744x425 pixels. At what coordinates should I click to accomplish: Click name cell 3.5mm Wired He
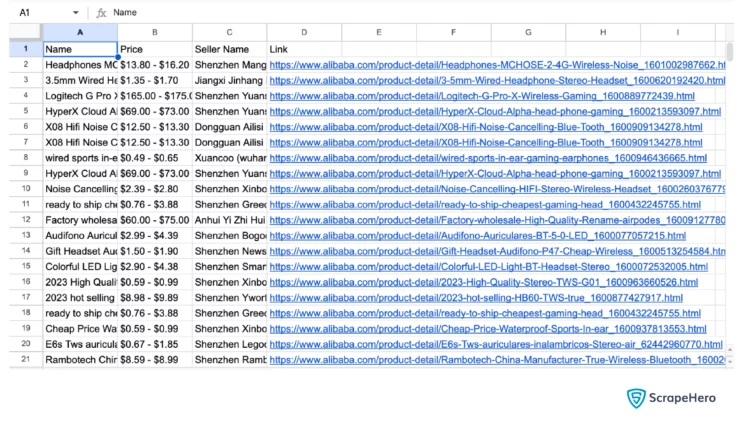[x=80, y=81]
